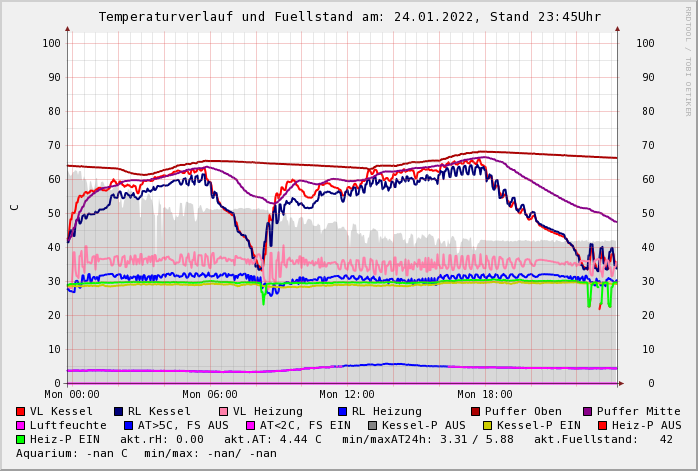698x471 pixels.
Task: Click the Mon 18:00 time axis label
Action: [x=485, y=395]
